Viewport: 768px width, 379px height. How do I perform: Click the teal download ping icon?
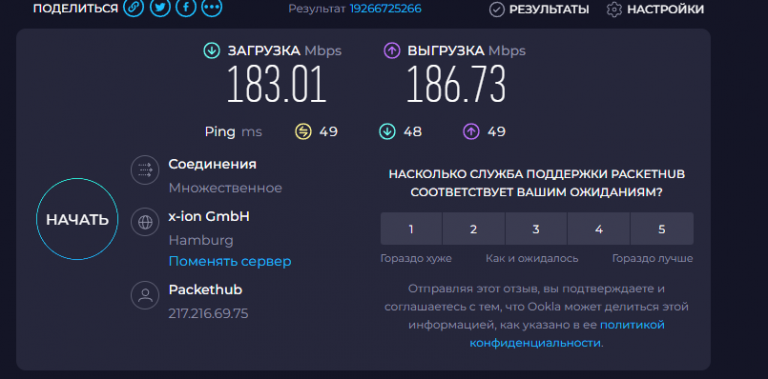coord(387,131)
